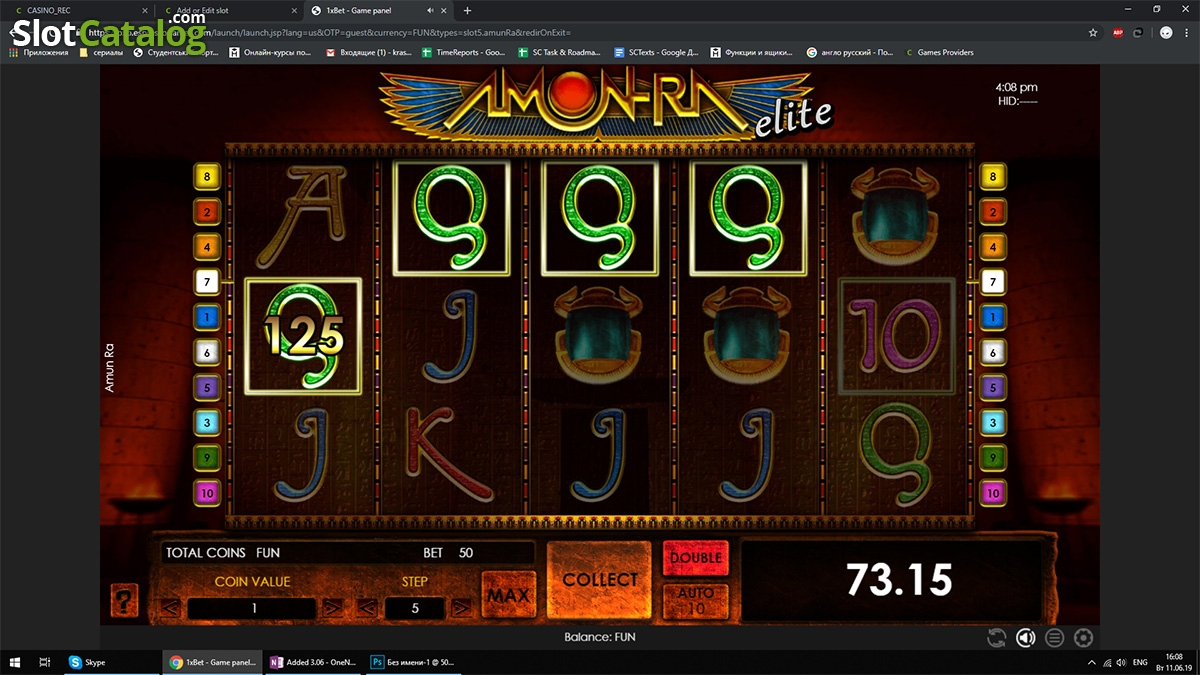Start autoplay with AUTO 10 button
1200x675 pixels.
(x=695, y=601)
